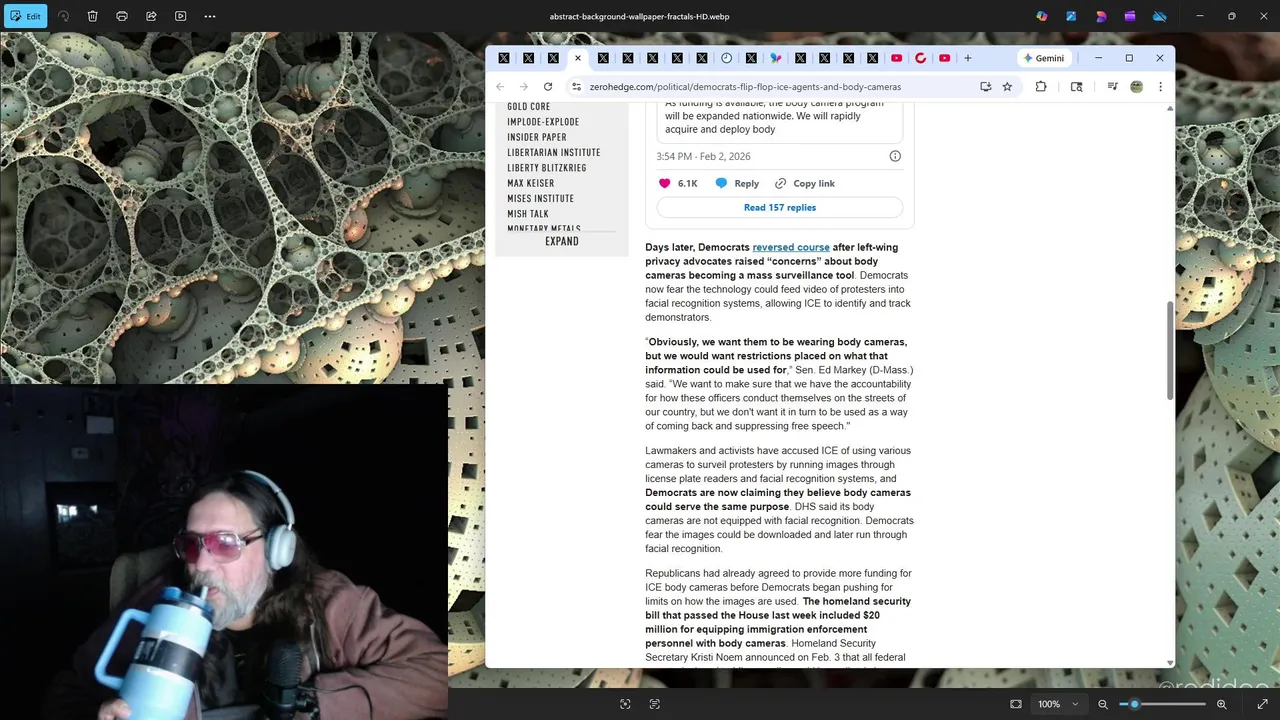This screenshot has height=720, width=1280.
Task: Click the Gemini button in Chrome
Action: pyautogui.click(x=1044, y=58)
